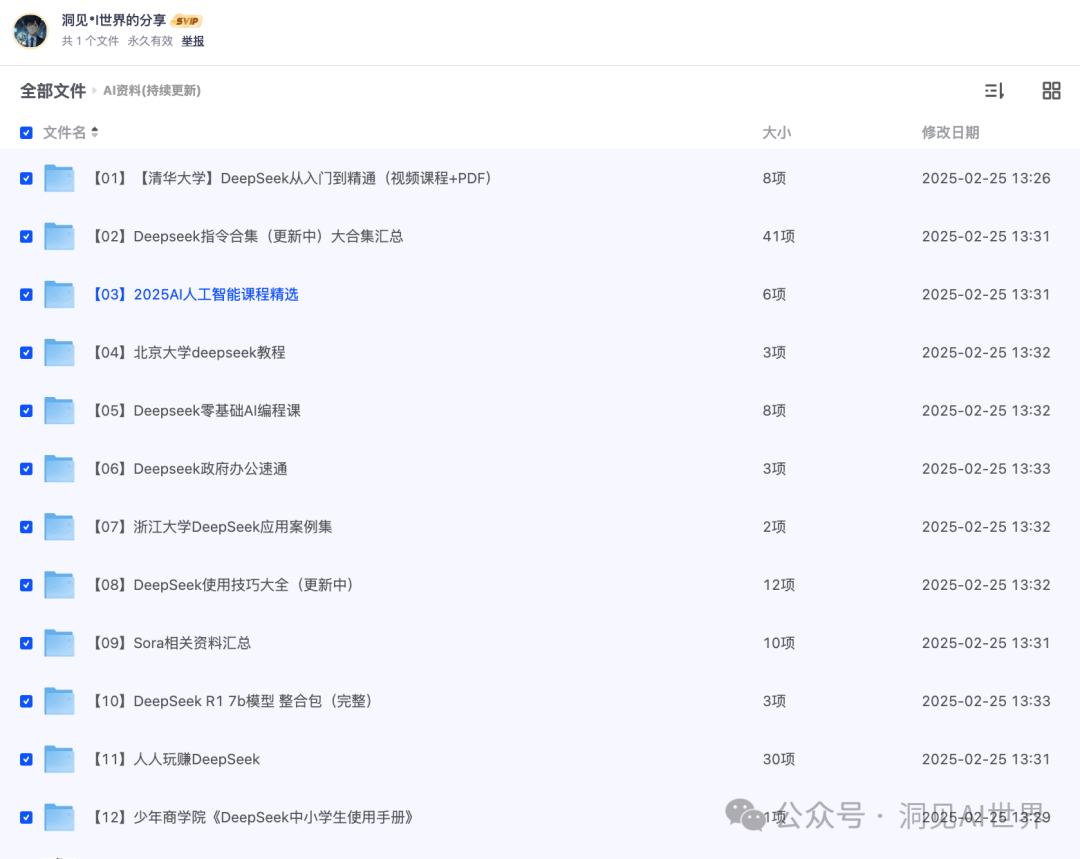Click the 举报 report link
The width and height of the screenshot is (1080, 859).
click(193, 41)
